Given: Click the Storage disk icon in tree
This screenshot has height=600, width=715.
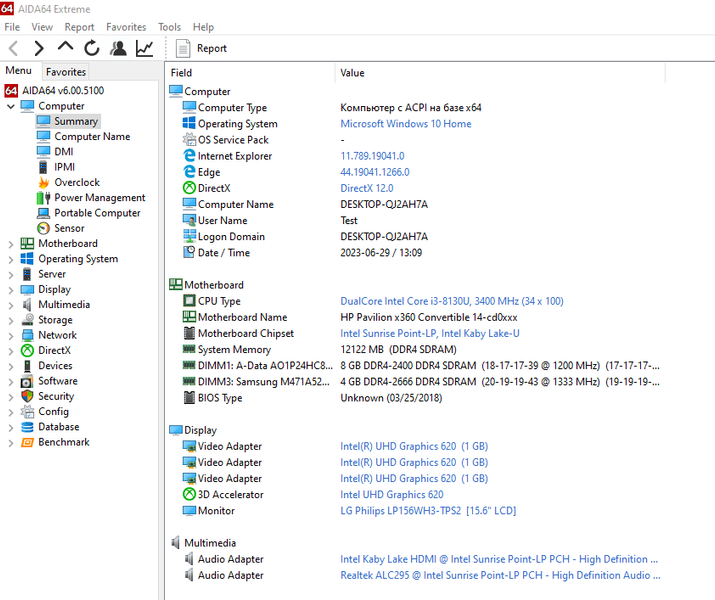Looking at the screenshot, I should coord(27,320).
